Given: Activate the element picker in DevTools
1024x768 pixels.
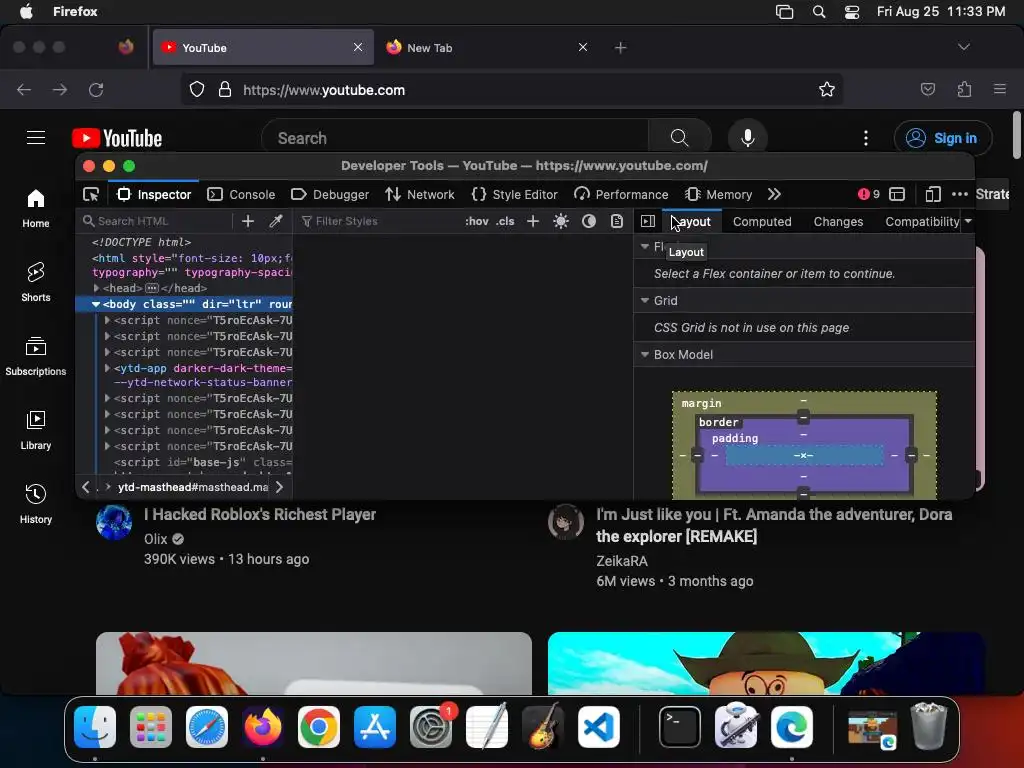Looking at the screenshot, I should pos(91,195).
